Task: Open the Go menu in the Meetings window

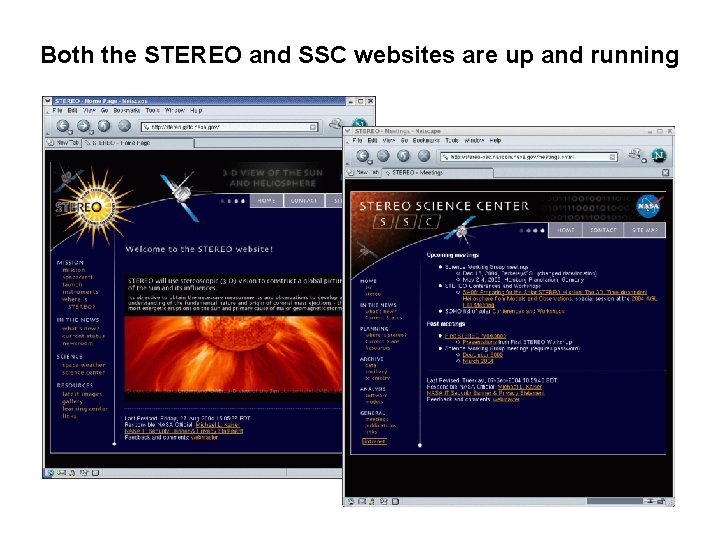Action: [x=404, y=141]
